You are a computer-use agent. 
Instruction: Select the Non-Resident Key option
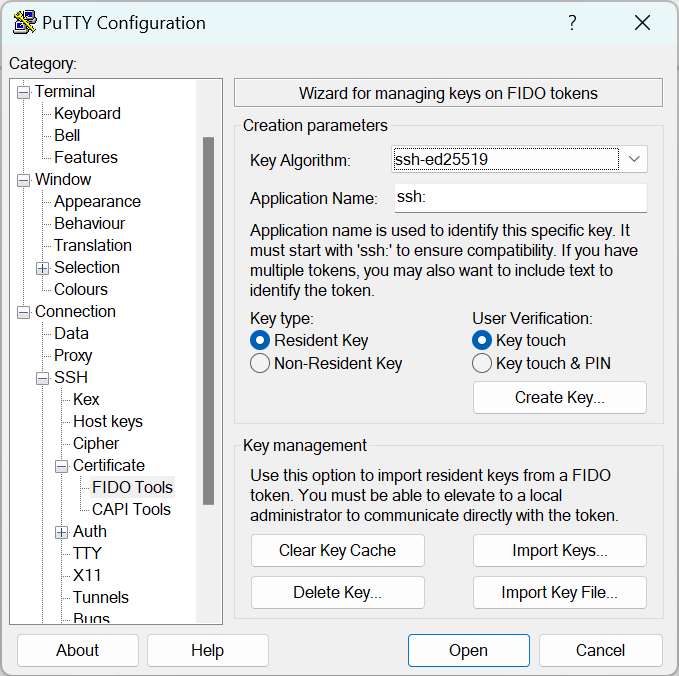click(x=260, y=364)
